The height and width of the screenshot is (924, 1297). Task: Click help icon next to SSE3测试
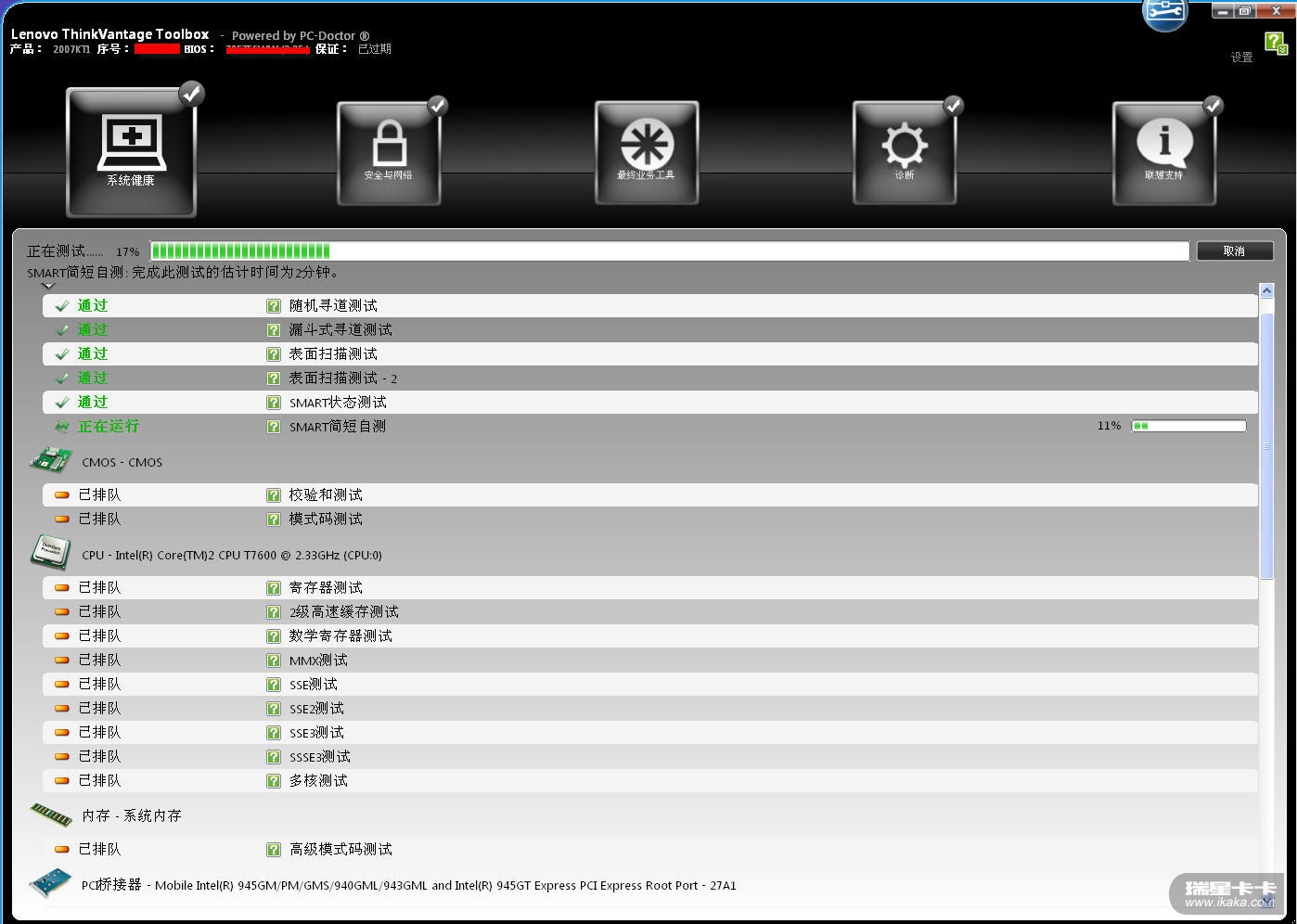click(274, 733)
